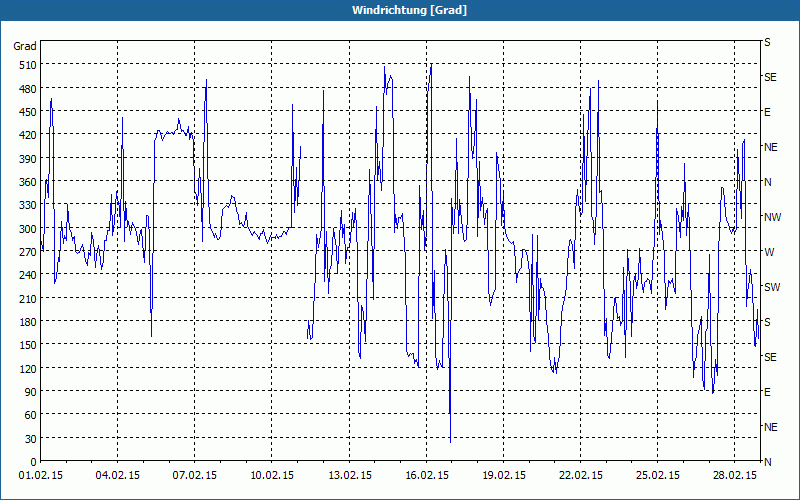
Task: Click the 390 y-axis value
Action: tap(28, 159)
